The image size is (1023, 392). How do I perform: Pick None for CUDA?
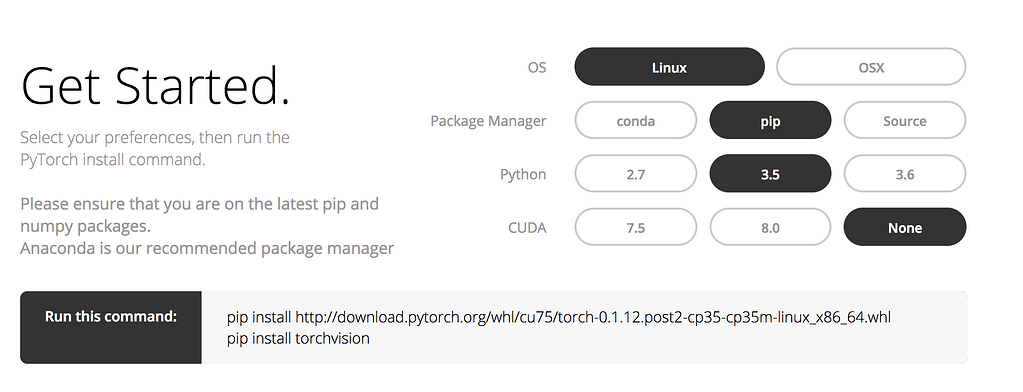[x=905, y=228]
